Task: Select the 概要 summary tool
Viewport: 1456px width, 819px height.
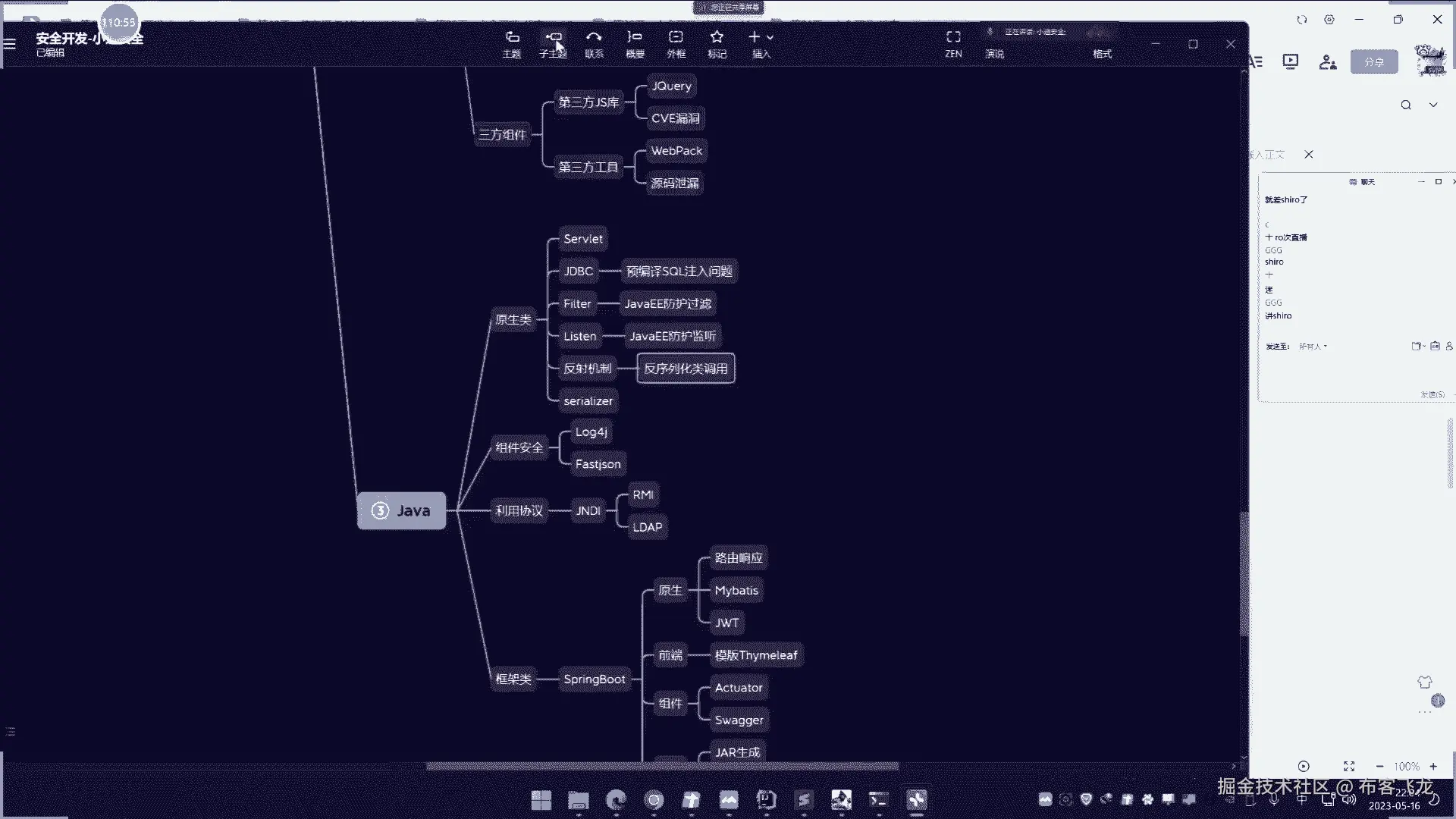Action: [635, 43]
